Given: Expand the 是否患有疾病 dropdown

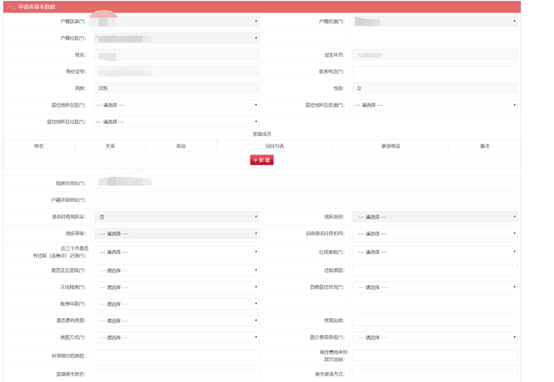Looking at the screenshot, I should (x=177, y=321).
